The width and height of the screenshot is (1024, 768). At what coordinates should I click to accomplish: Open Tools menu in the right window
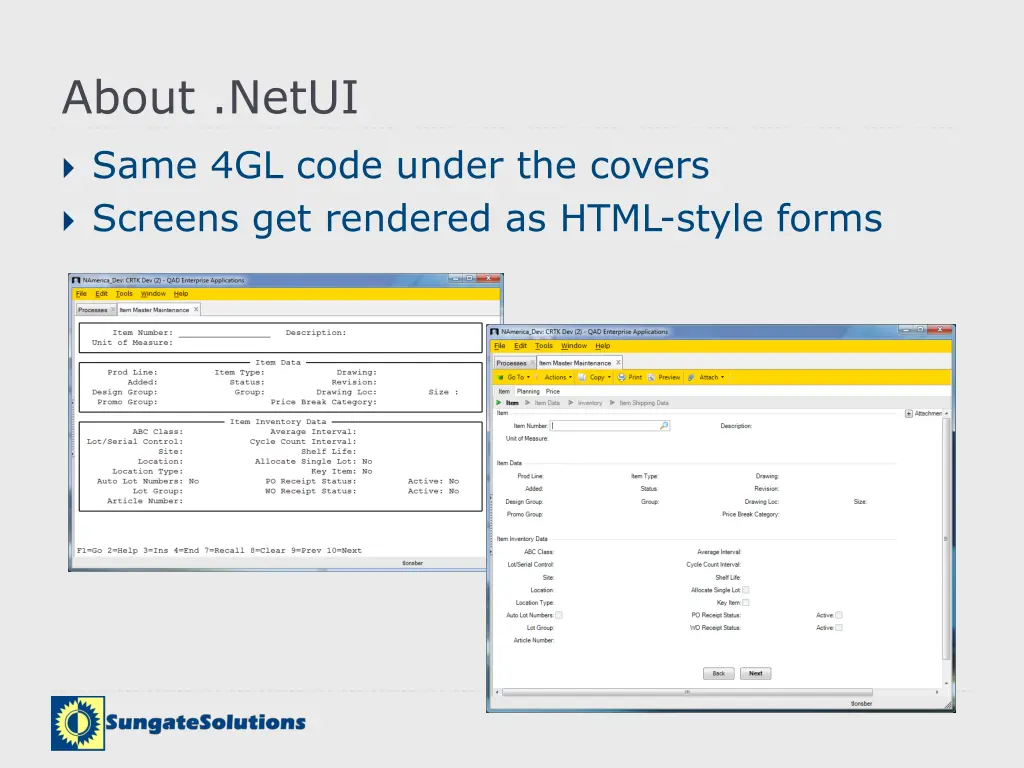click(x=544, y=346)
